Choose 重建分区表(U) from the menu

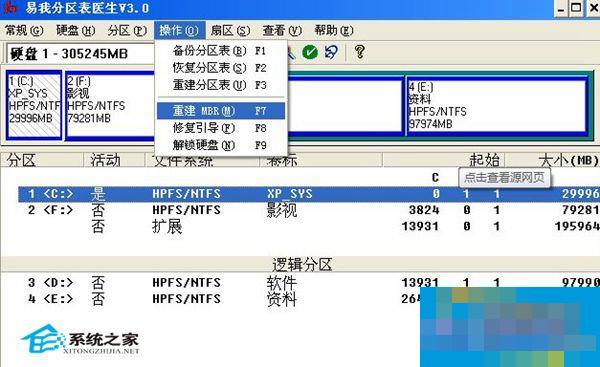pyautogui.click(x=221, y=85)
